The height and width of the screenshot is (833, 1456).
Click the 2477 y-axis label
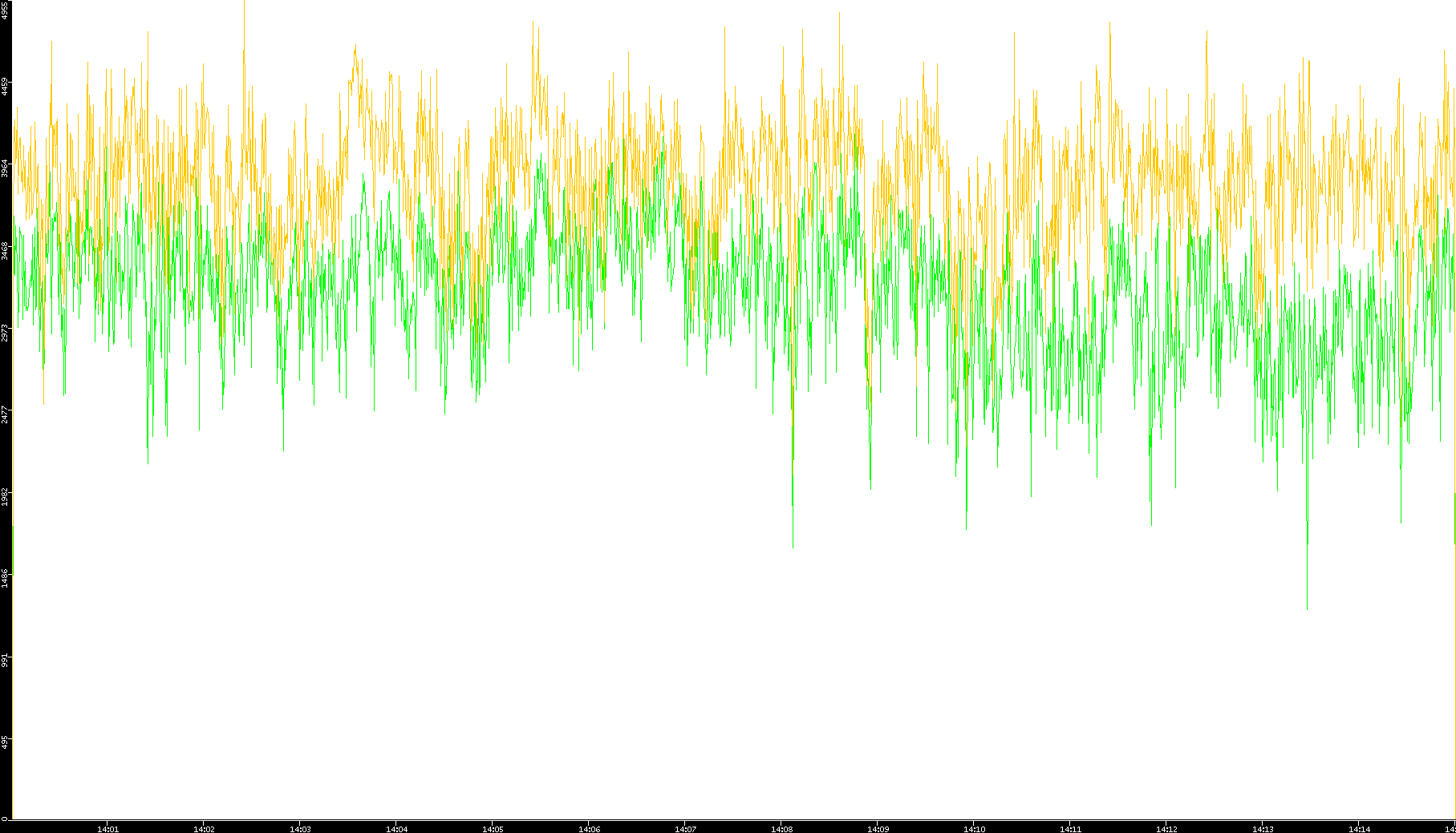coord(6,414)
